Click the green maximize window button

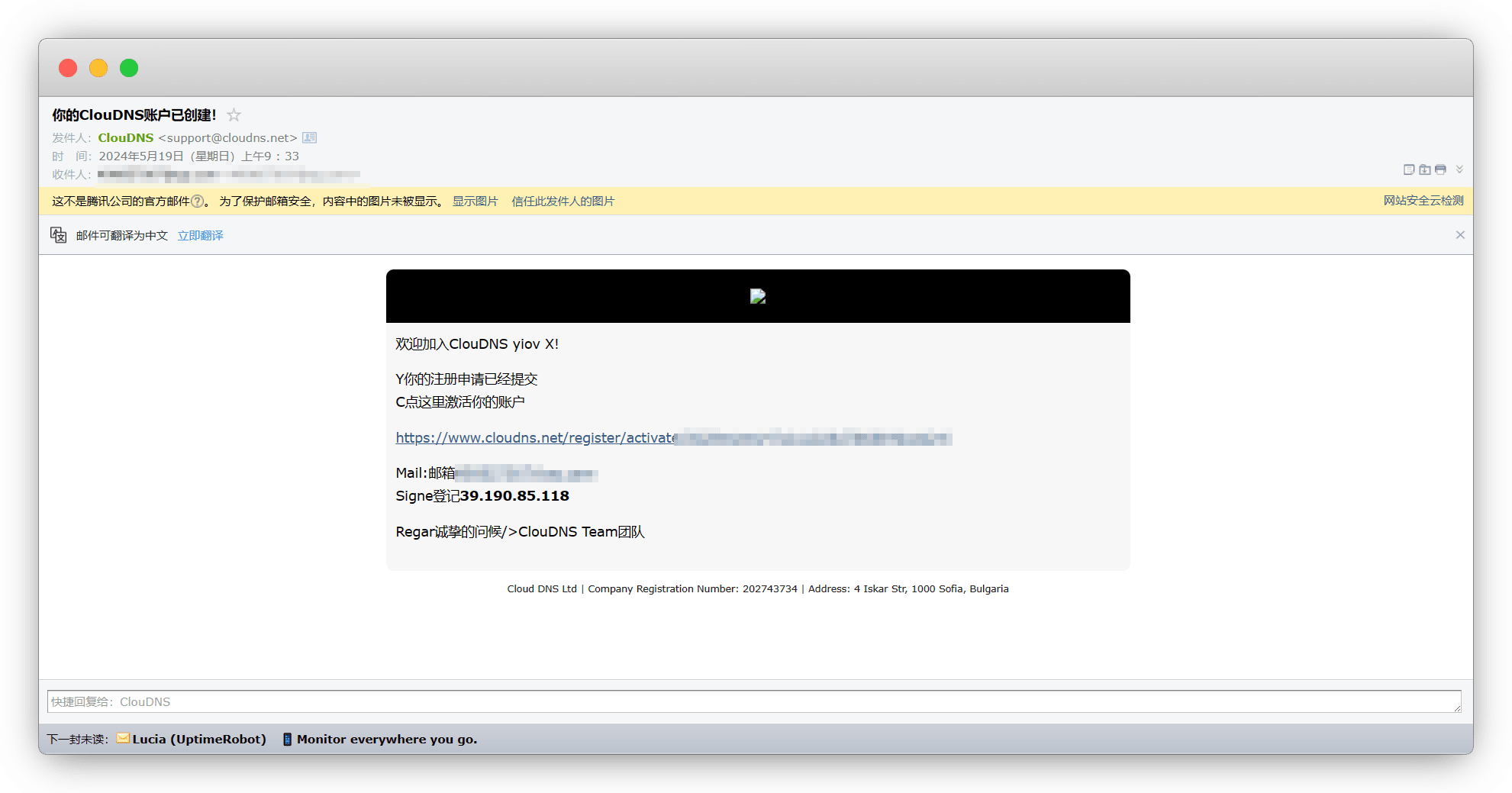(x=129, y=68)
